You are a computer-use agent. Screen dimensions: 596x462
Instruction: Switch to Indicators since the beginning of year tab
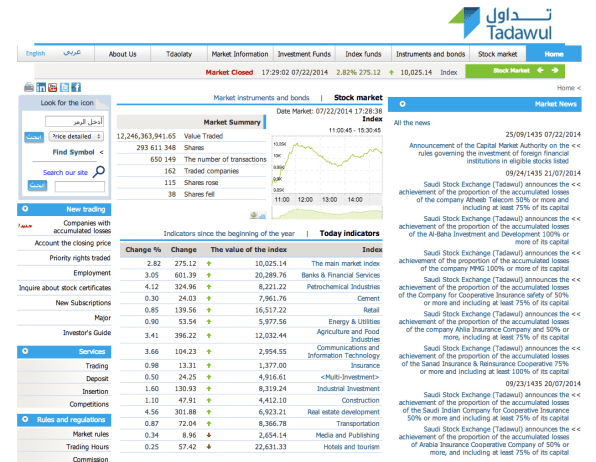point(229,233)
